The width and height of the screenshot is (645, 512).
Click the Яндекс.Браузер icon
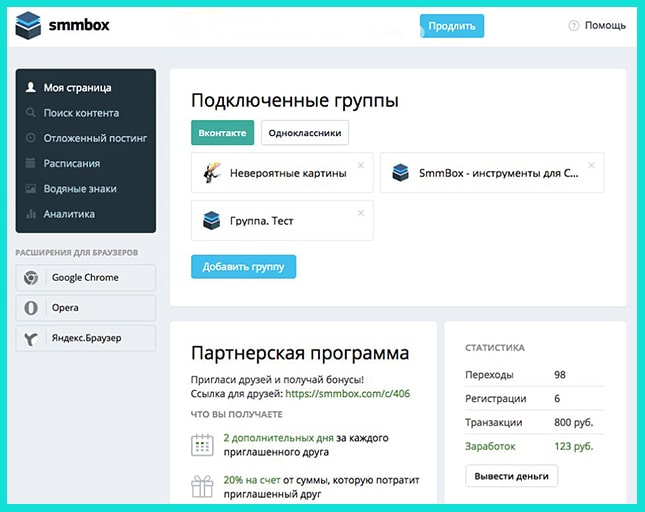tap(31, 338)
